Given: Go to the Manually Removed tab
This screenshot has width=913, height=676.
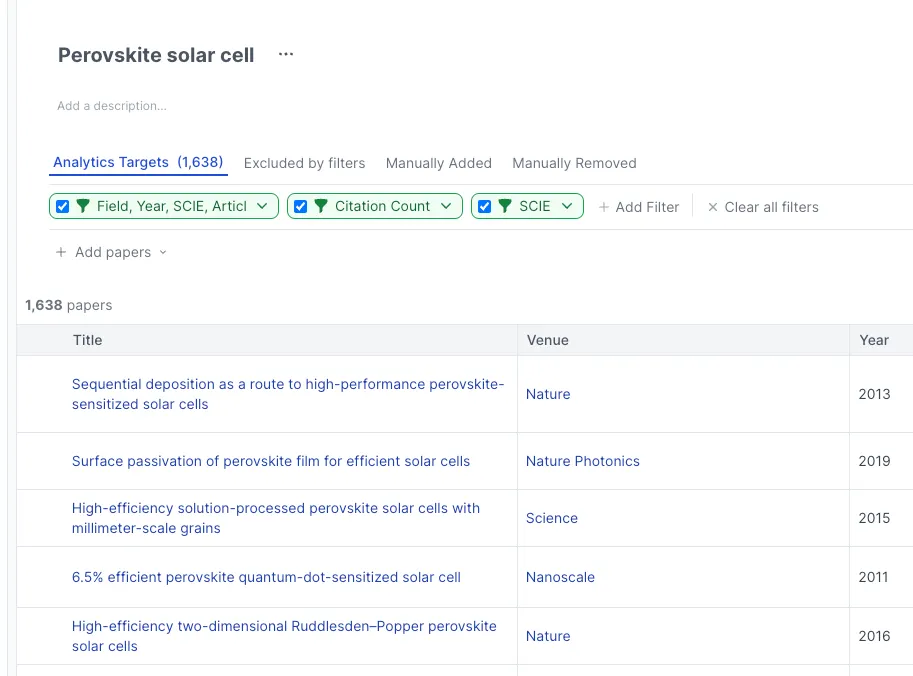Looking at the screenshot, I should [x=574, y=163].
